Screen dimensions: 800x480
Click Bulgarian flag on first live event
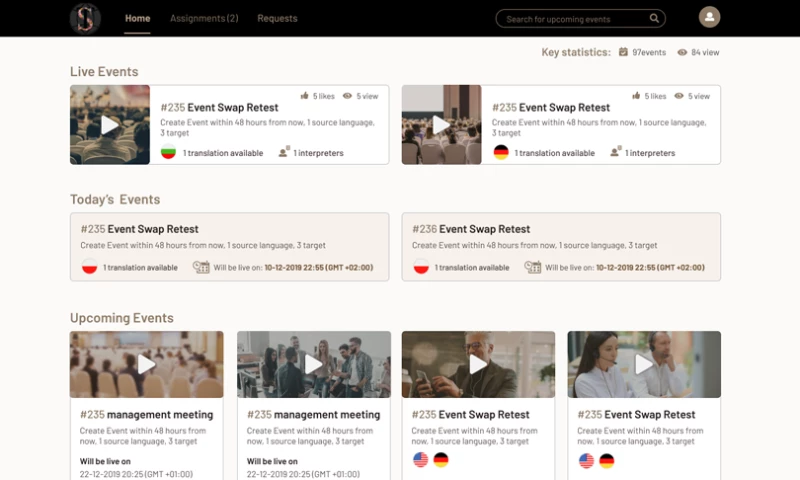(169, 152)
